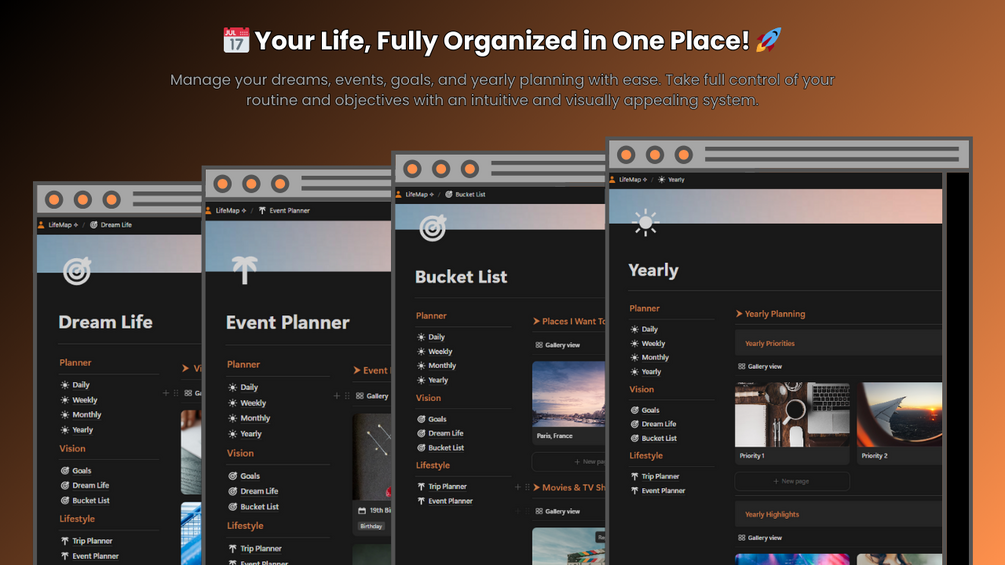Click Goals icon in Bucket List window
This screenshot has height=565, width=1005.
[x=421, y=419]
